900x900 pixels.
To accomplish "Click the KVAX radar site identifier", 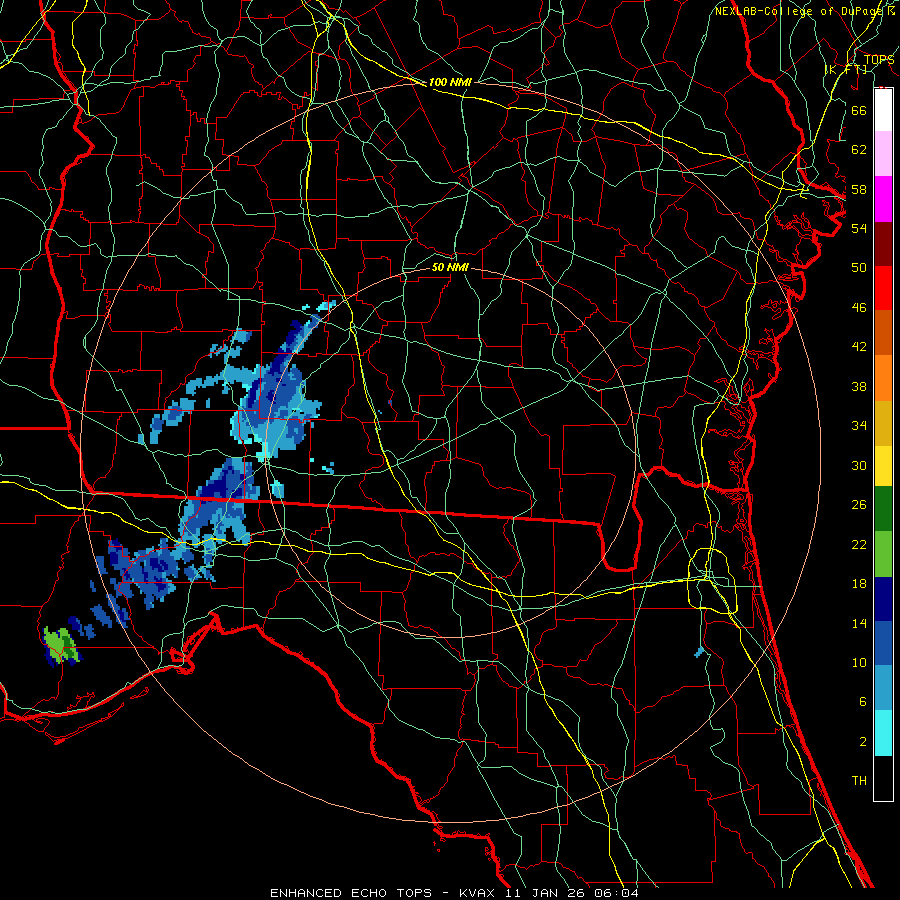I will coord(479,893).
